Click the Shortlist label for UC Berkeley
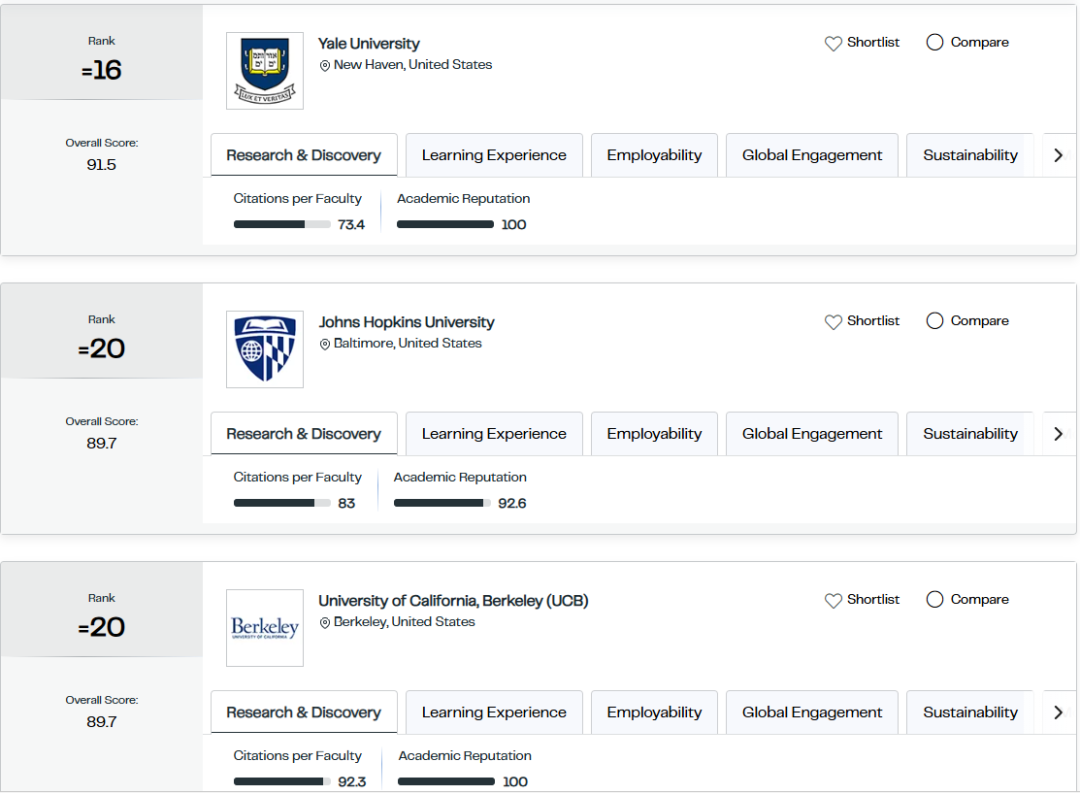Viewport: 1080px width, 795px height. pyautogui.click(x=873, y=599)
